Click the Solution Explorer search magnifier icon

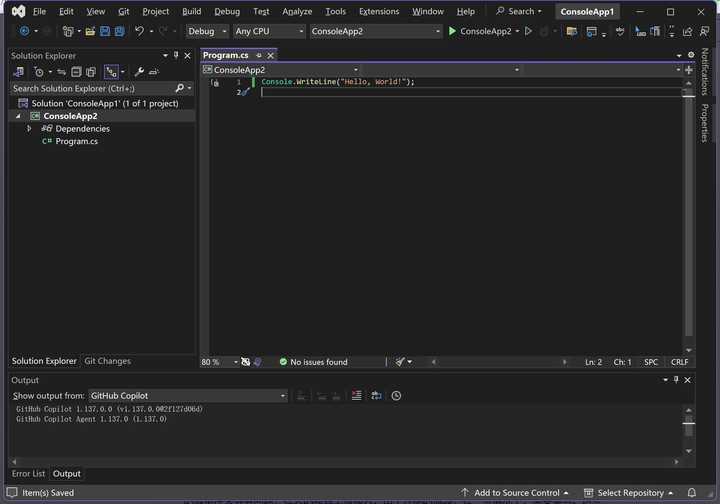tap(180, 88)
